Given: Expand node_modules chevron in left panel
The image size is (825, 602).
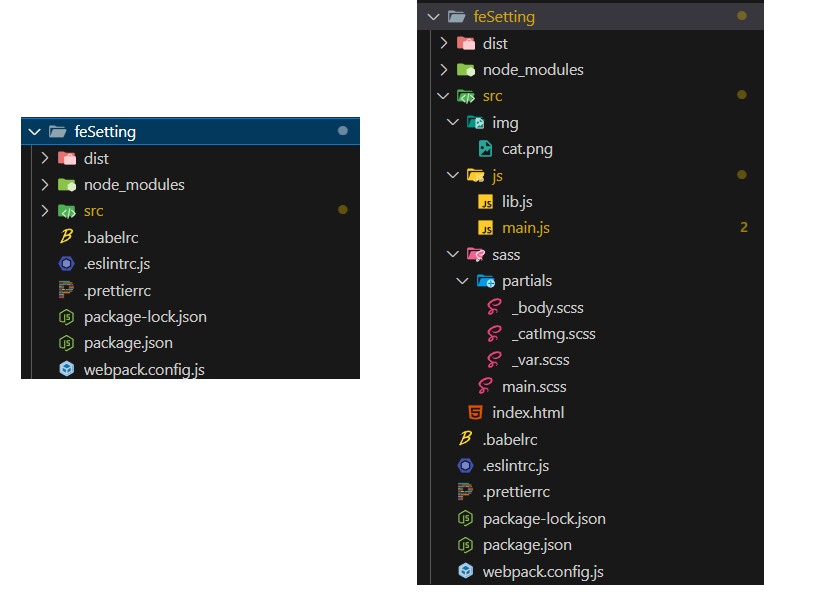Looking at the screenshot, I should click(x=45, y=184).
